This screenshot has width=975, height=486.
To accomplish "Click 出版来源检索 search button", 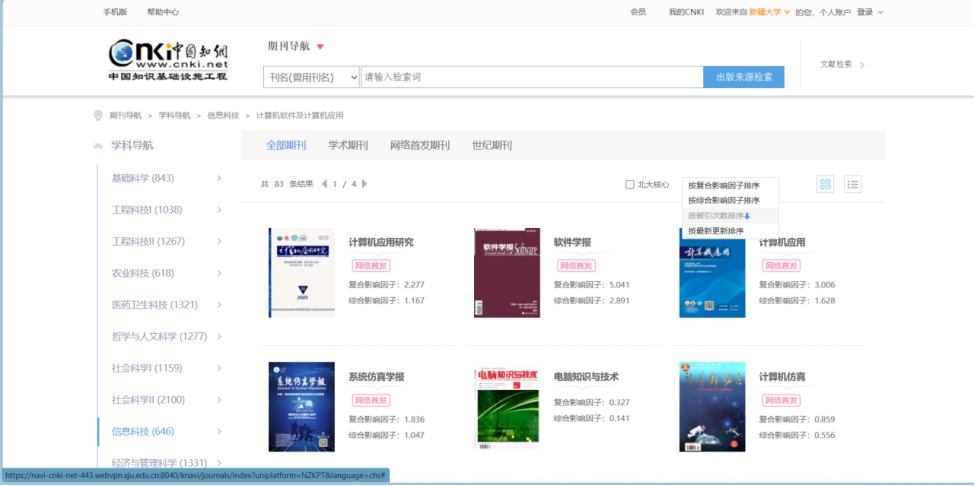I will [744, 77].
